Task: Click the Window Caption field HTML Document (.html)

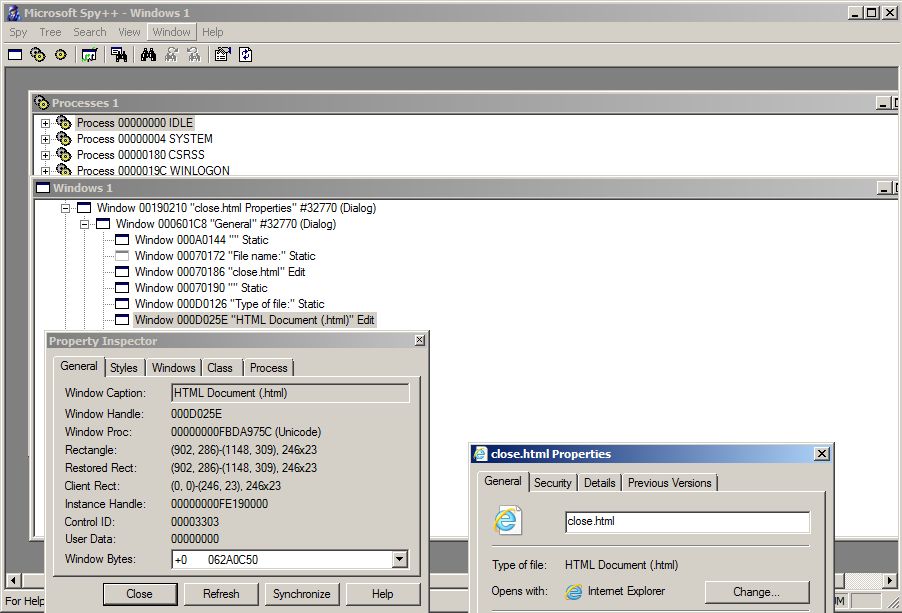Action: coord(291,393)
